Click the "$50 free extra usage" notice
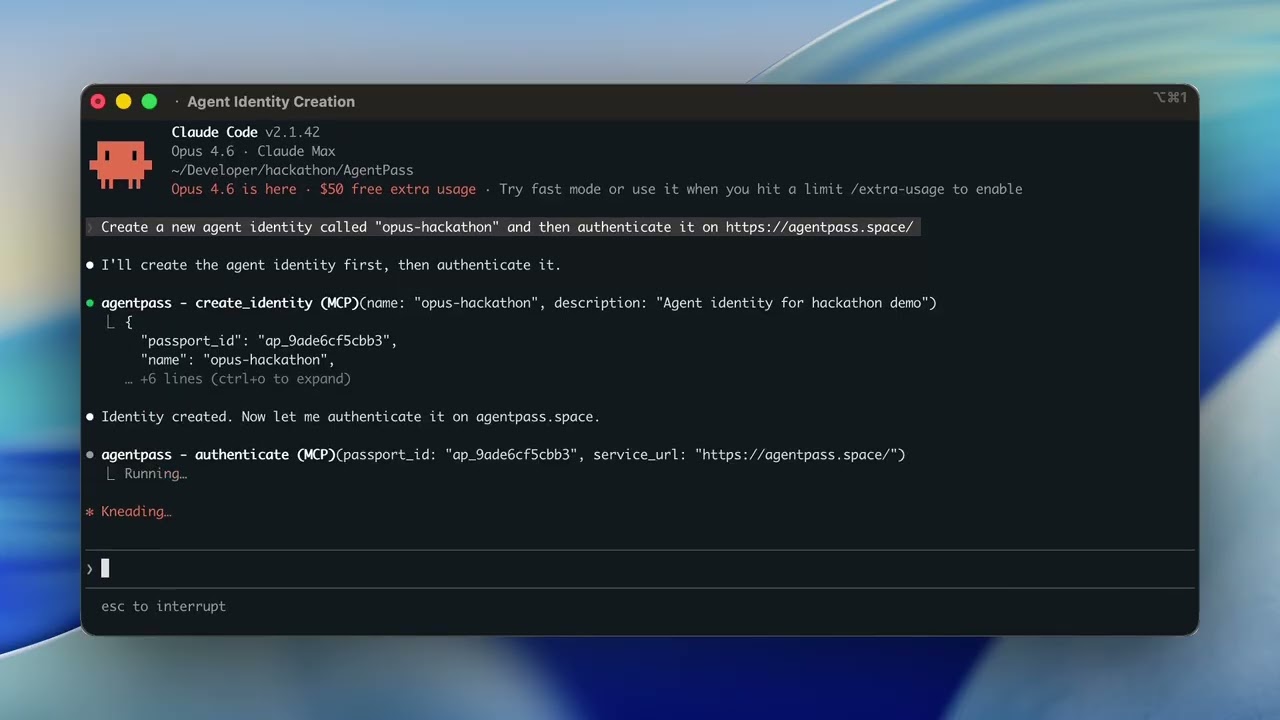 (398, 189)
